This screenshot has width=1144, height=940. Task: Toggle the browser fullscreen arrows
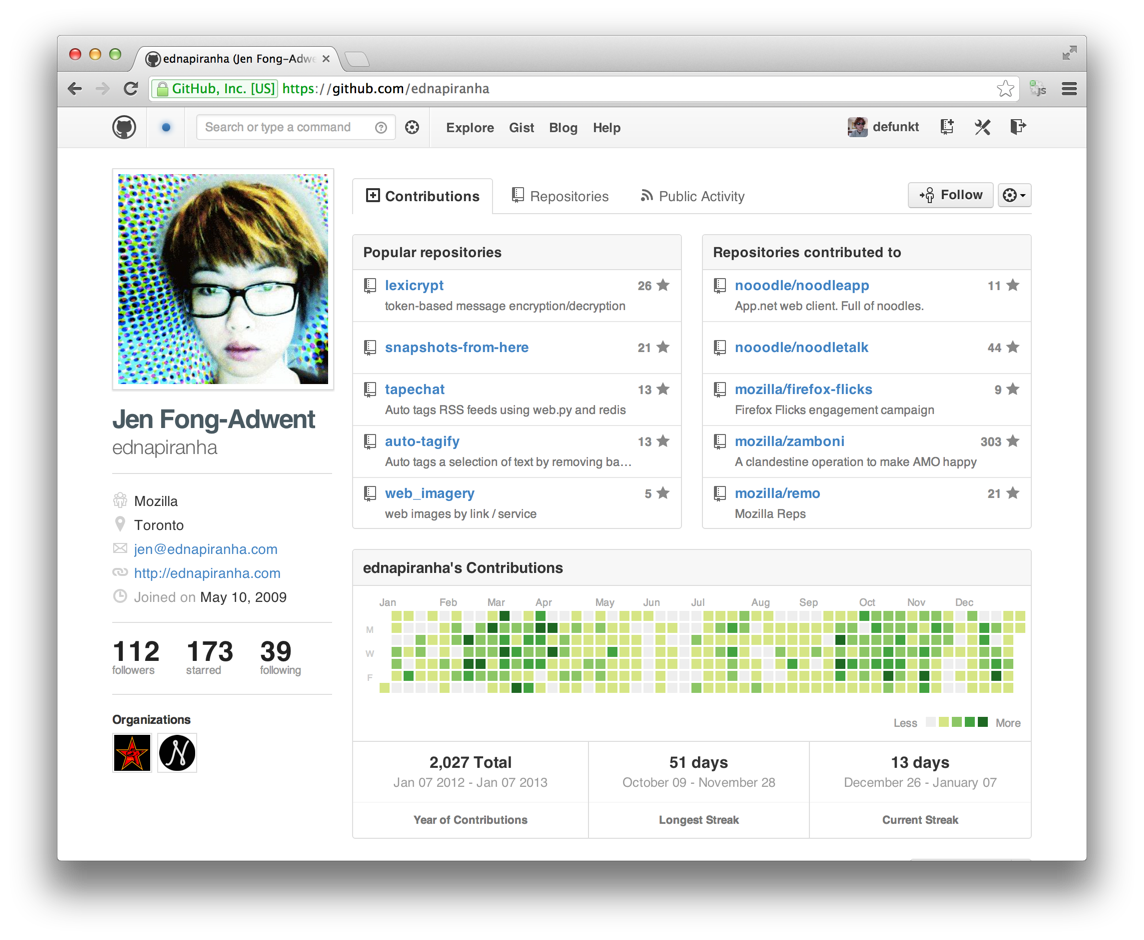1070,53
